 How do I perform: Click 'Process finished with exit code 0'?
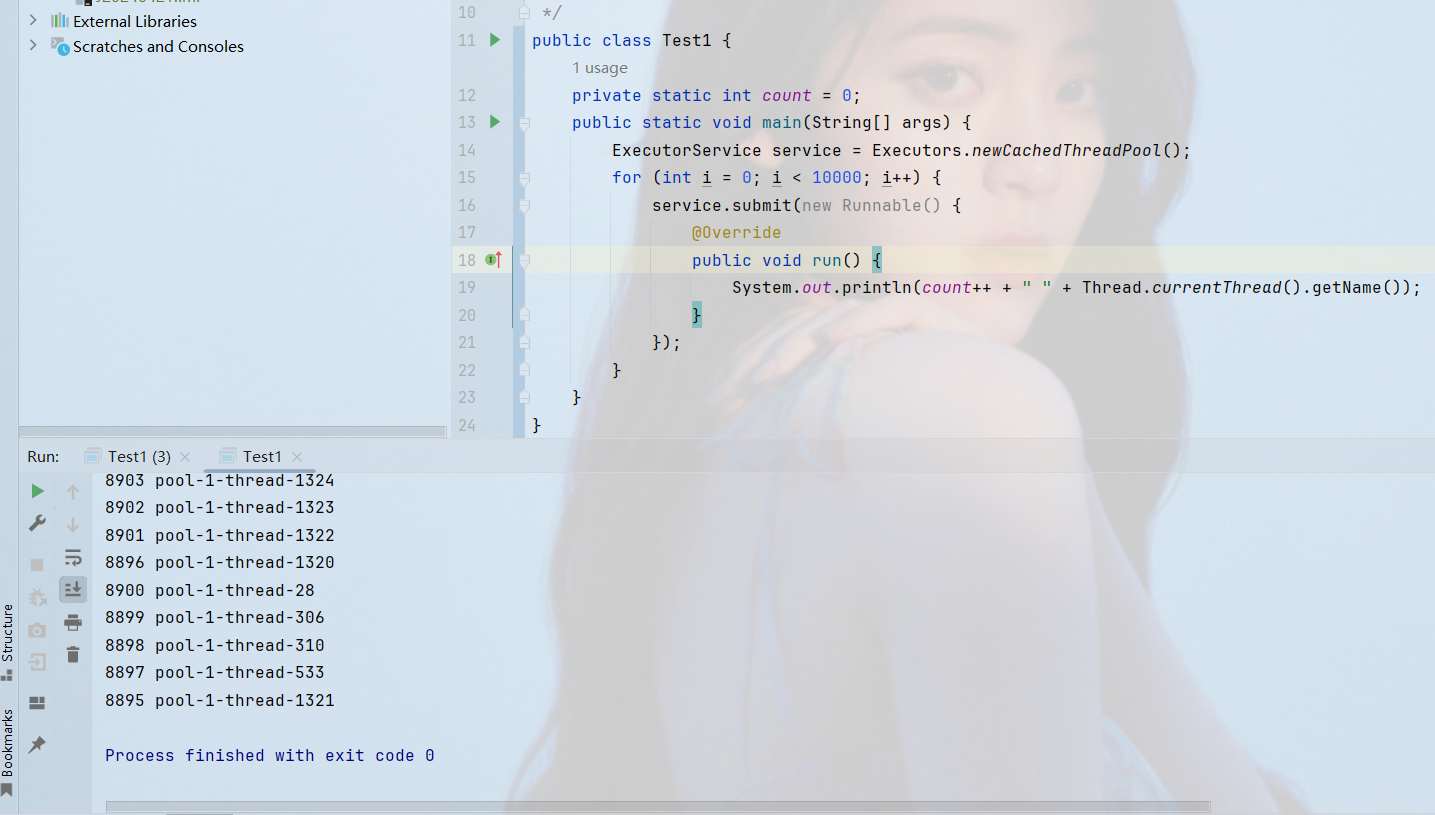270,755
